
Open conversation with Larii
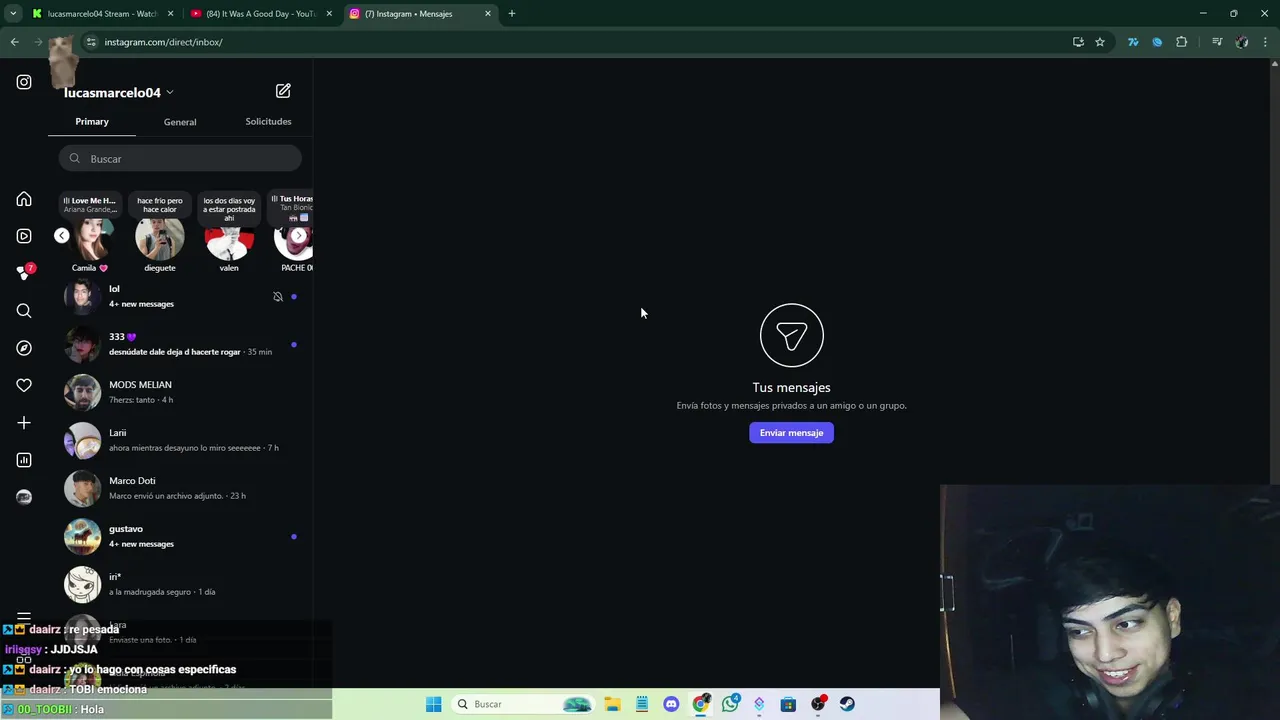(x=180, y=440)
